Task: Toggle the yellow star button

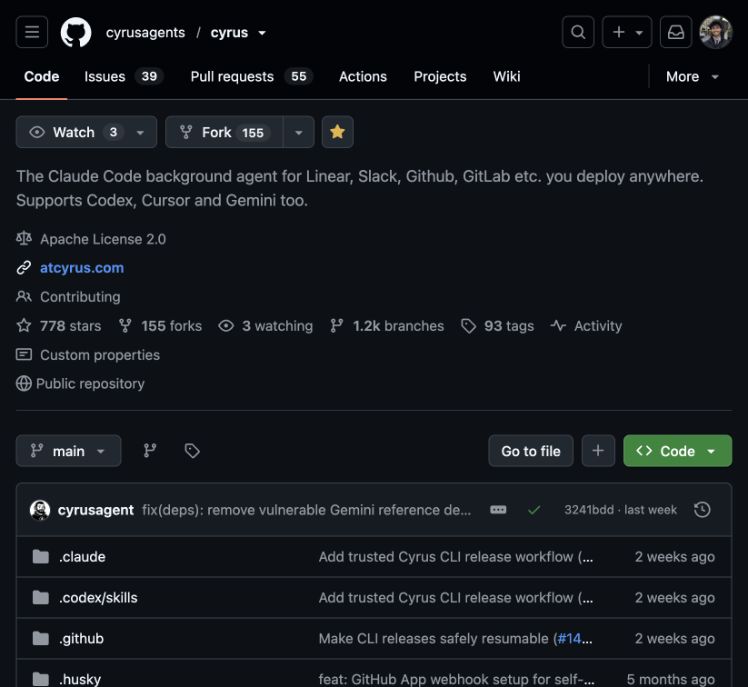Action: 337,132
